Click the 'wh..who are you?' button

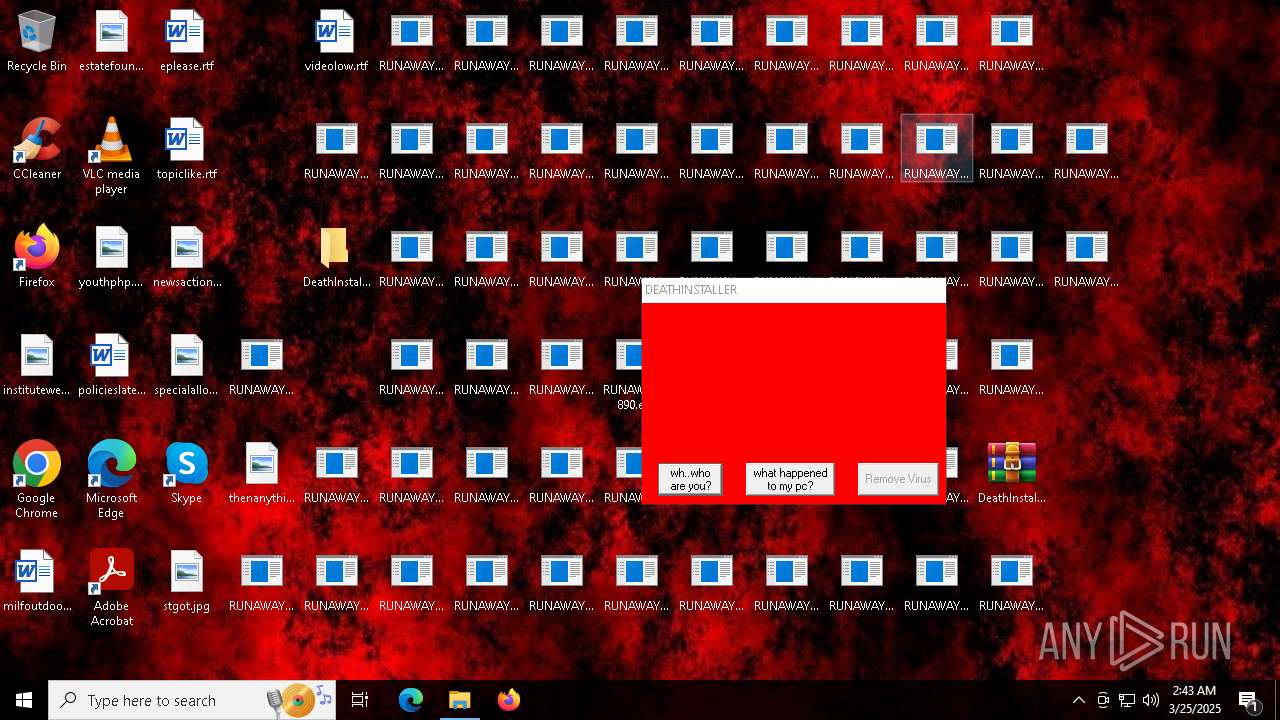[x=690, y=479]
